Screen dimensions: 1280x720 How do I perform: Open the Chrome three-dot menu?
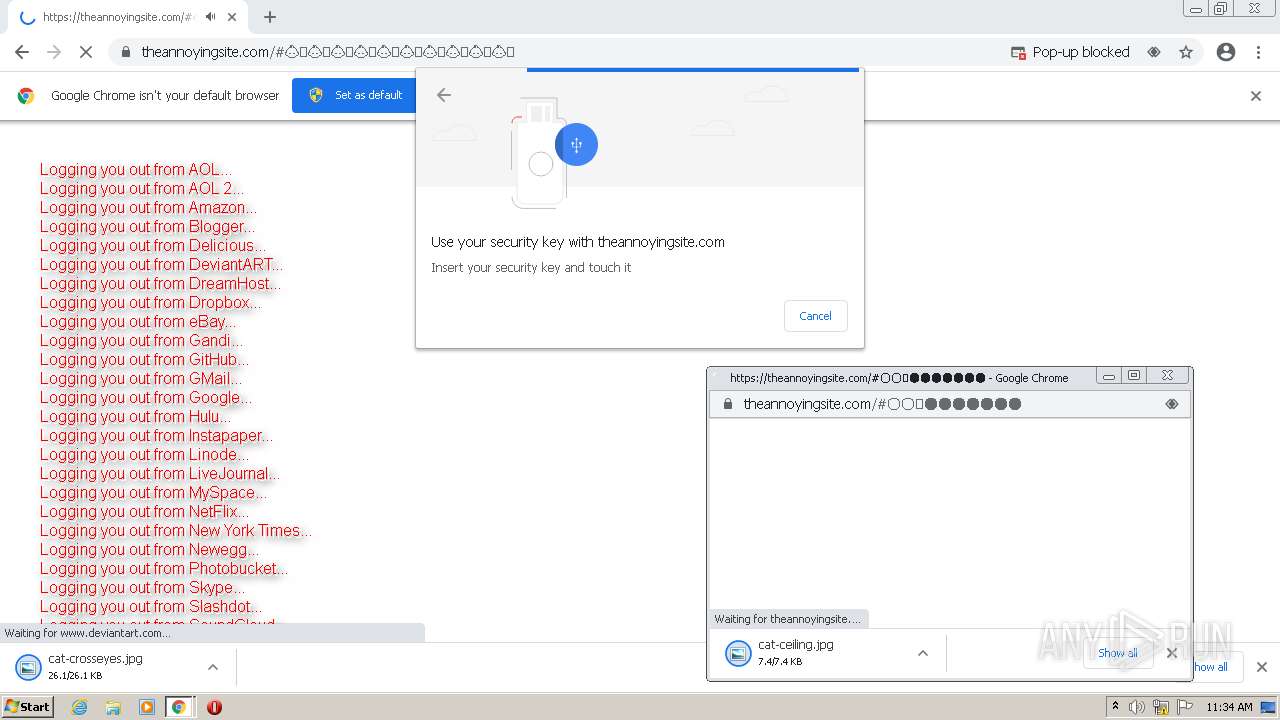(1258, 52)
